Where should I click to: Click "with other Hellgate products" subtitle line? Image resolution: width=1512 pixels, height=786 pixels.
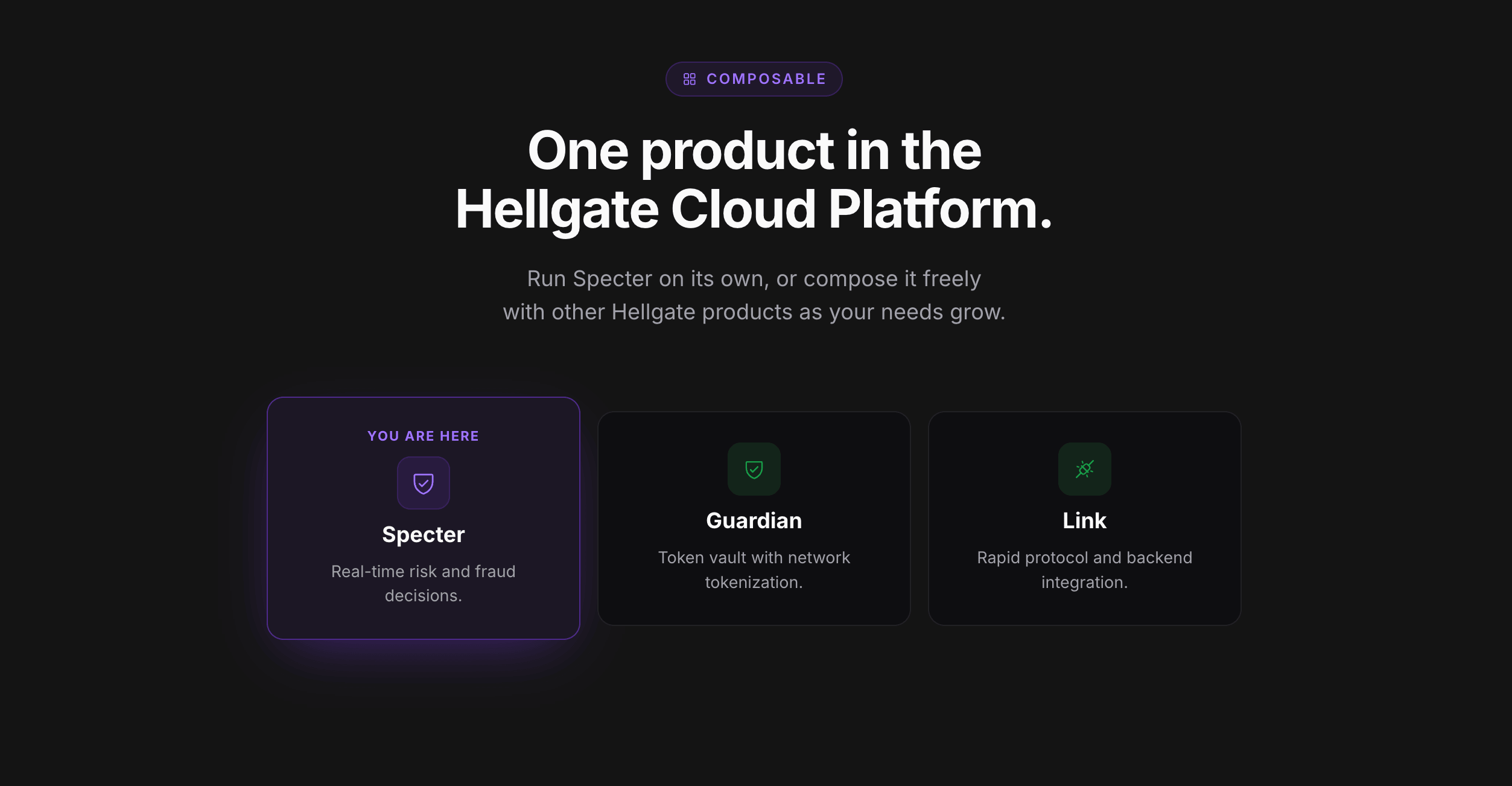tap(754, 312)
